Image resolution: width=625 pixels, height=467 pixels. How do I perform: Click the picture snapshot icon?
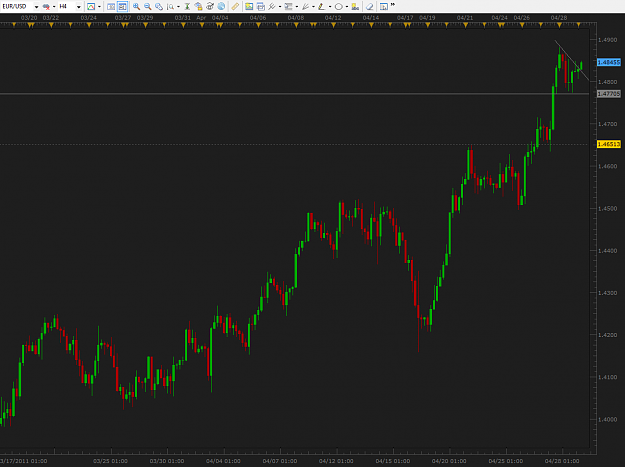click(x=249, y=6)
